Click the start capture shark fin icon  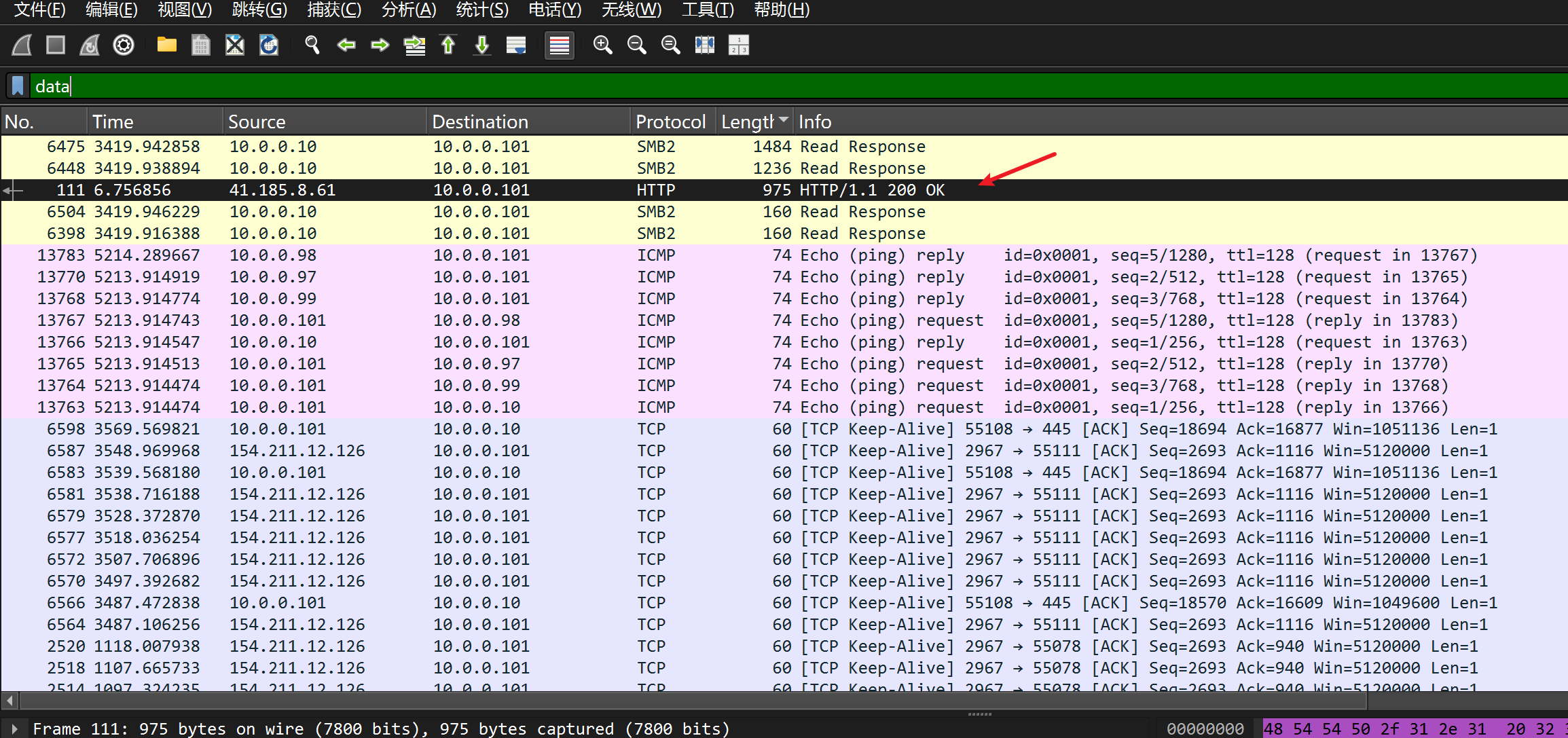coord(22,45)
